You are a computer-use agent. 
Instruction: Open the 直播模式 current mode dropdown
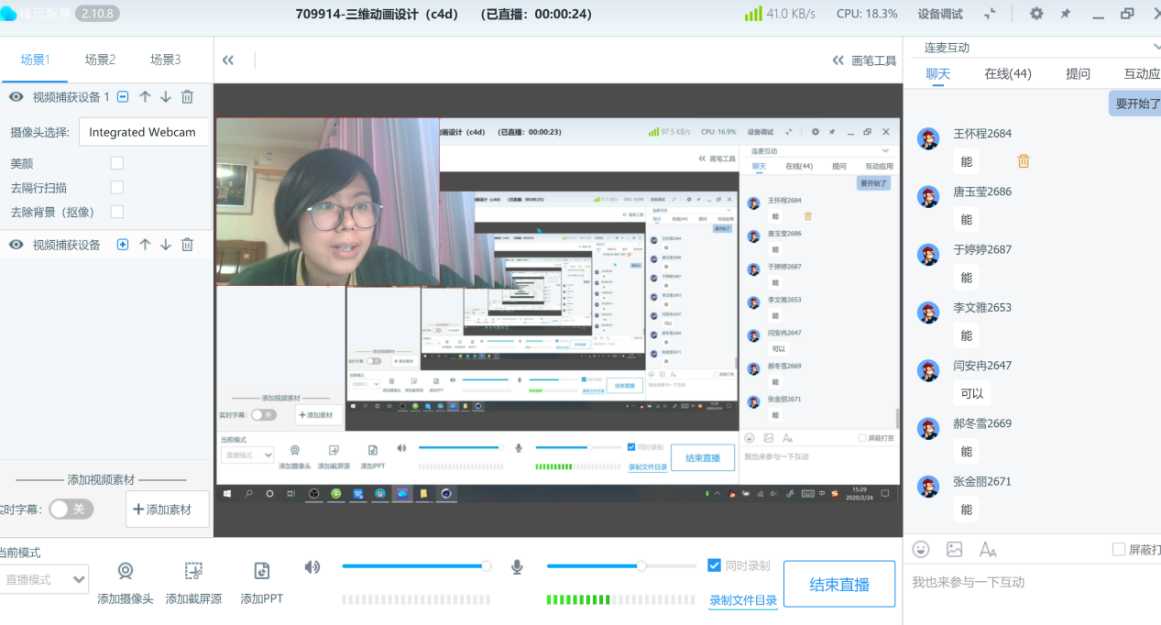[x=45, y=579]
